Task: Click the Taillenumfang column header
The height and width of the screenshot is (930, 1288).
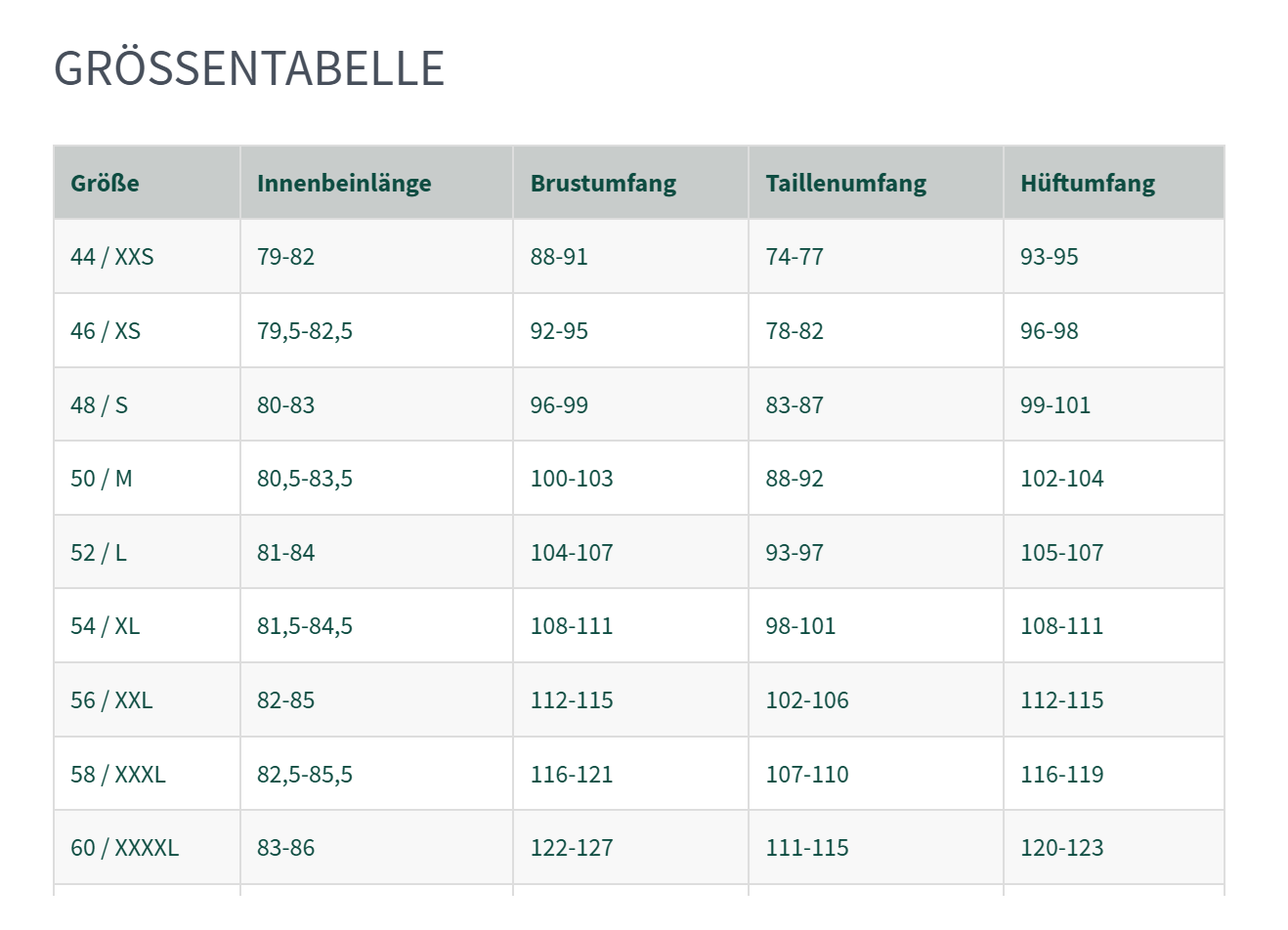Action: [845, 183]
